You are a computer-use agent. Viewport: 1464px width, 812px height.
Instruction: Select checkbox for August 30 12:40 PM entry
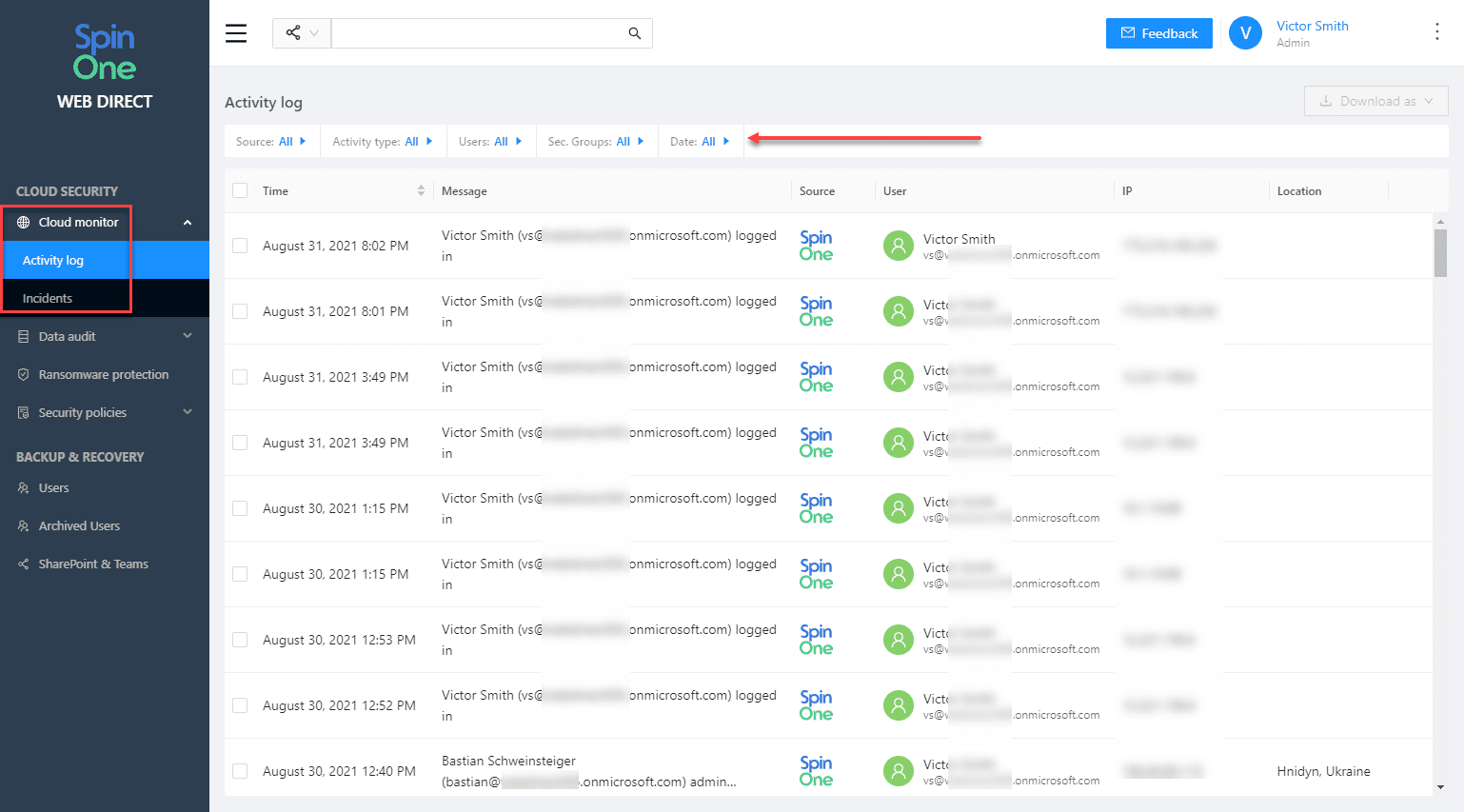coord(240,771)
